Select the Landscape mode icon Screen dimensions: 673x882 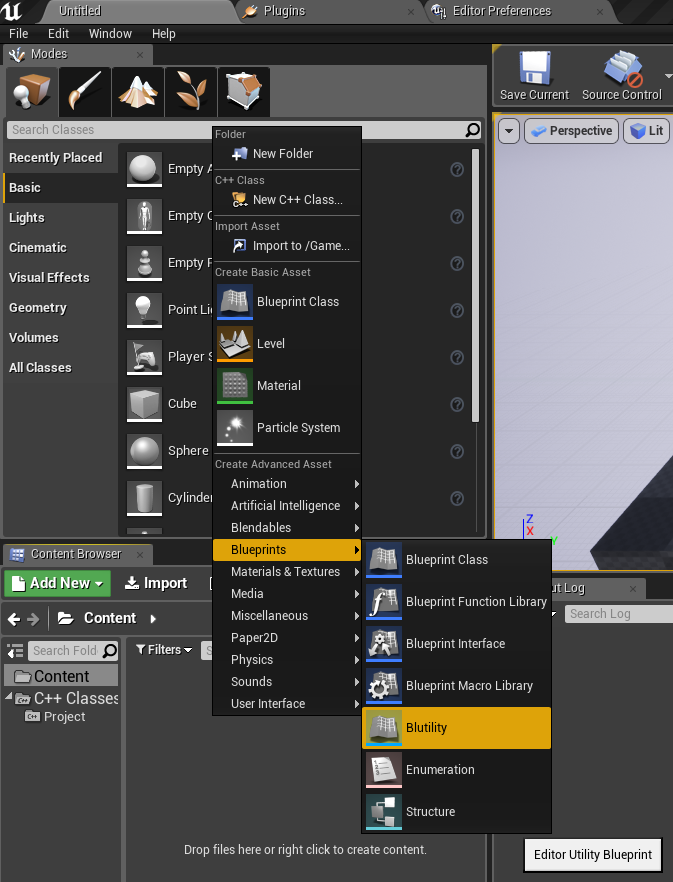[138, 92]
